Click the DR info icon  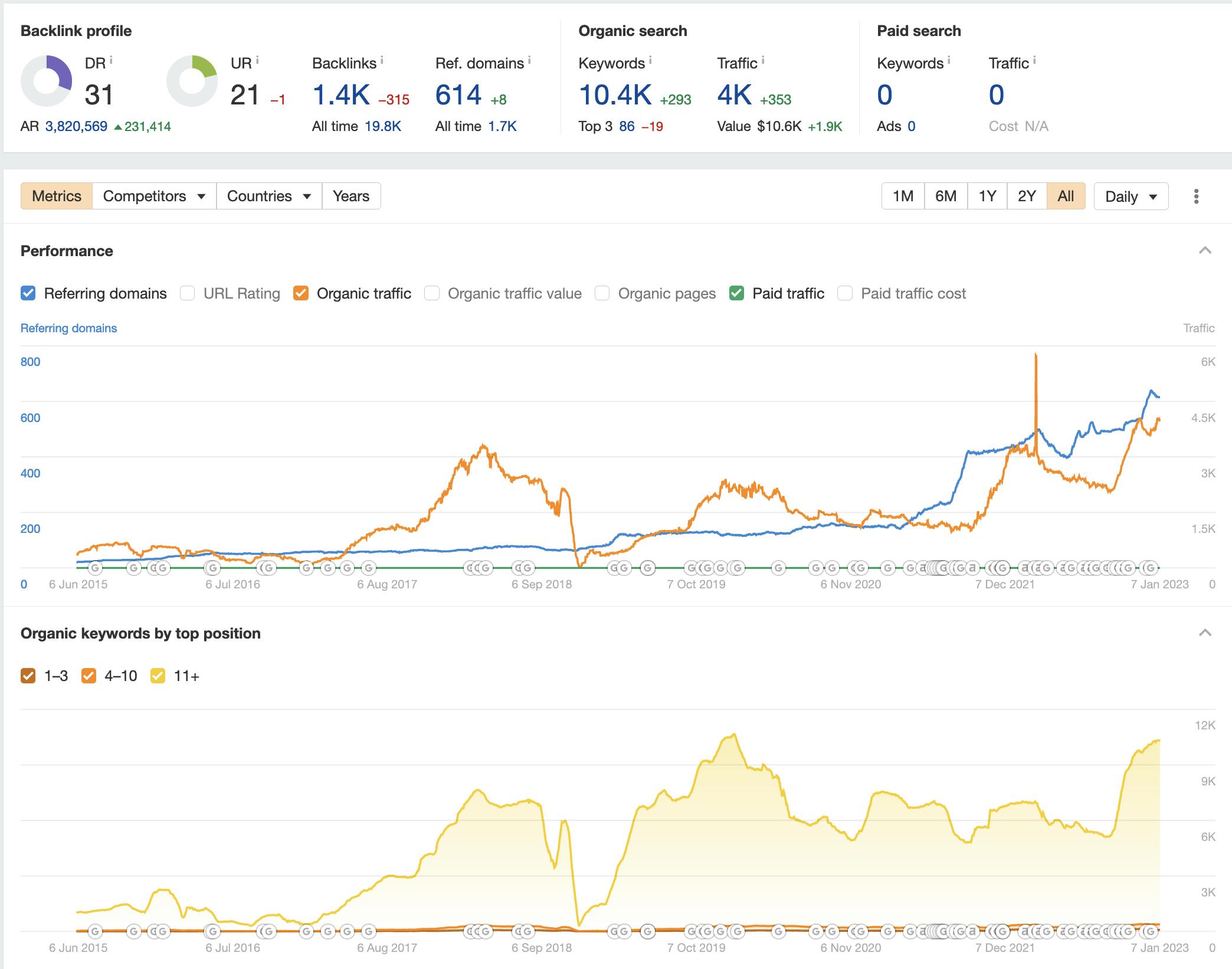click(111, 60)
